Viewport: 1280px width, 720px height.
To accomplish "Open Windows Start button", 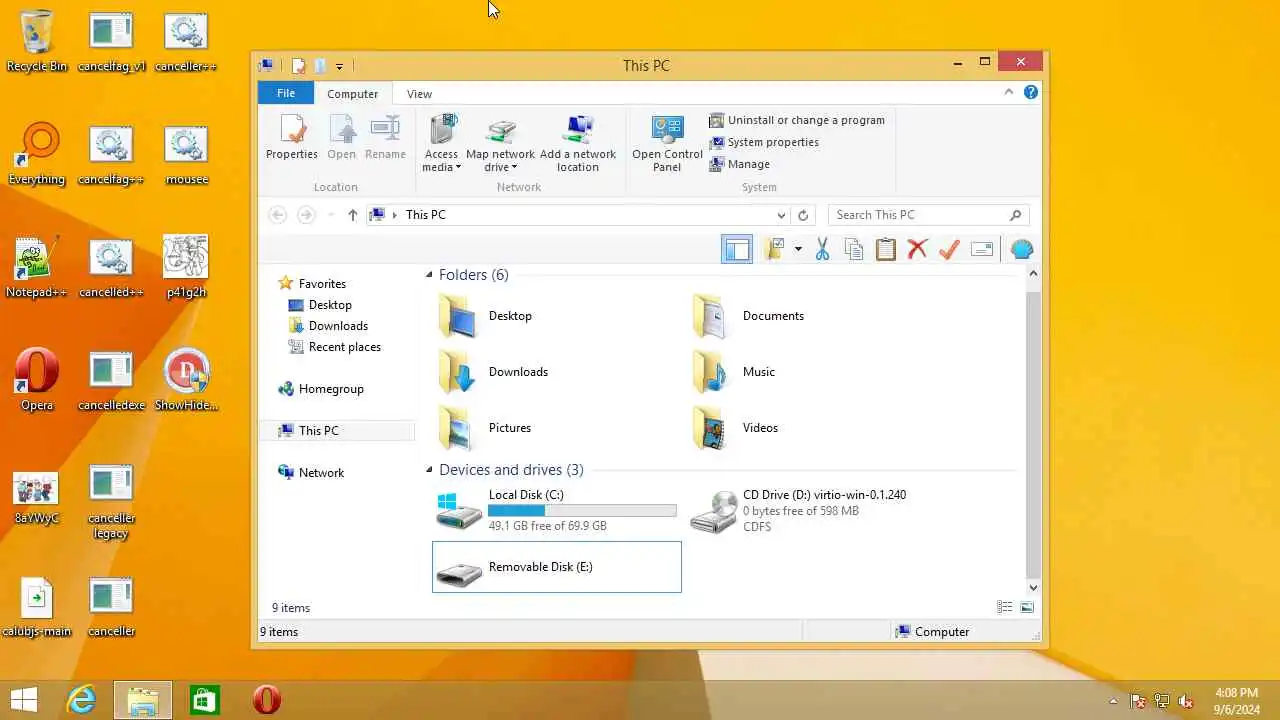I will coord(24,700).
